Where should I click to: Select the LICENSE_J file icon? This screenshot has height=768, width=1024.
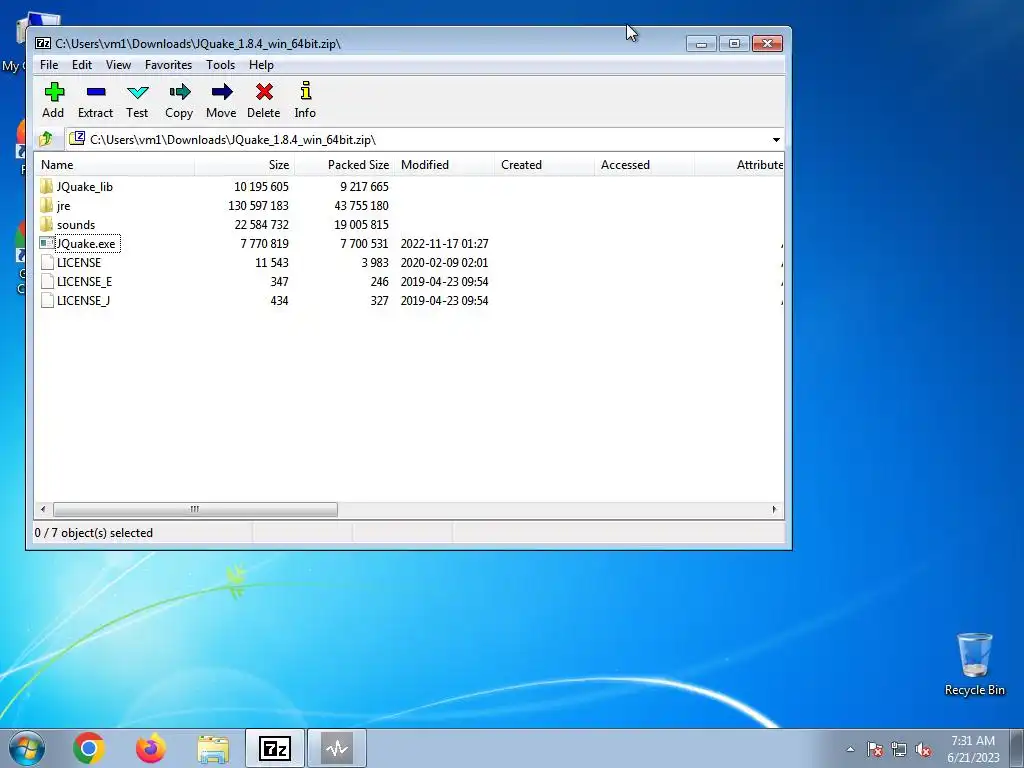point(46,300)
